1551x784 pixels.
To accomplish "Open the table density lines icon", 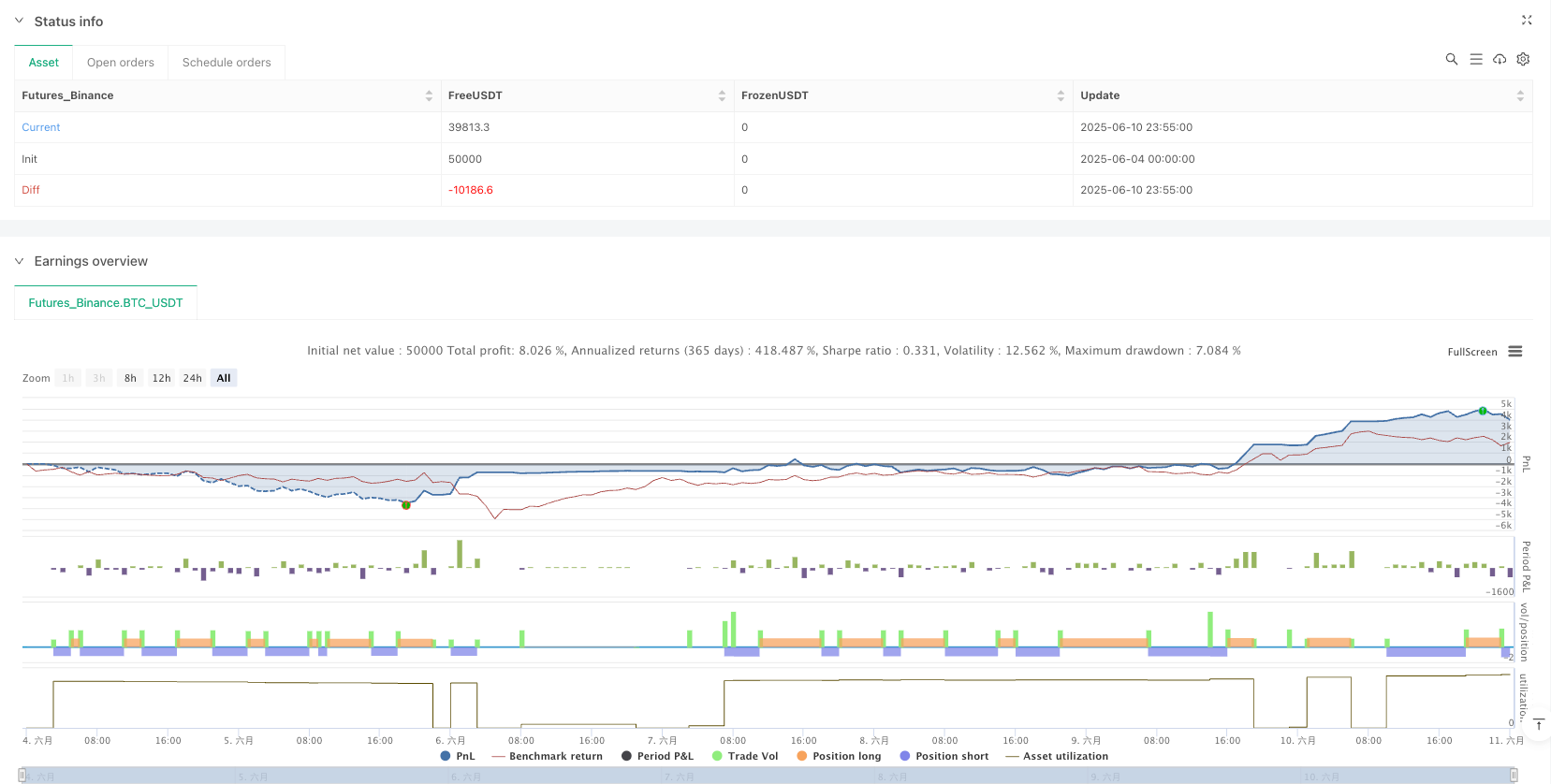I will click(x=1475, y=59).
